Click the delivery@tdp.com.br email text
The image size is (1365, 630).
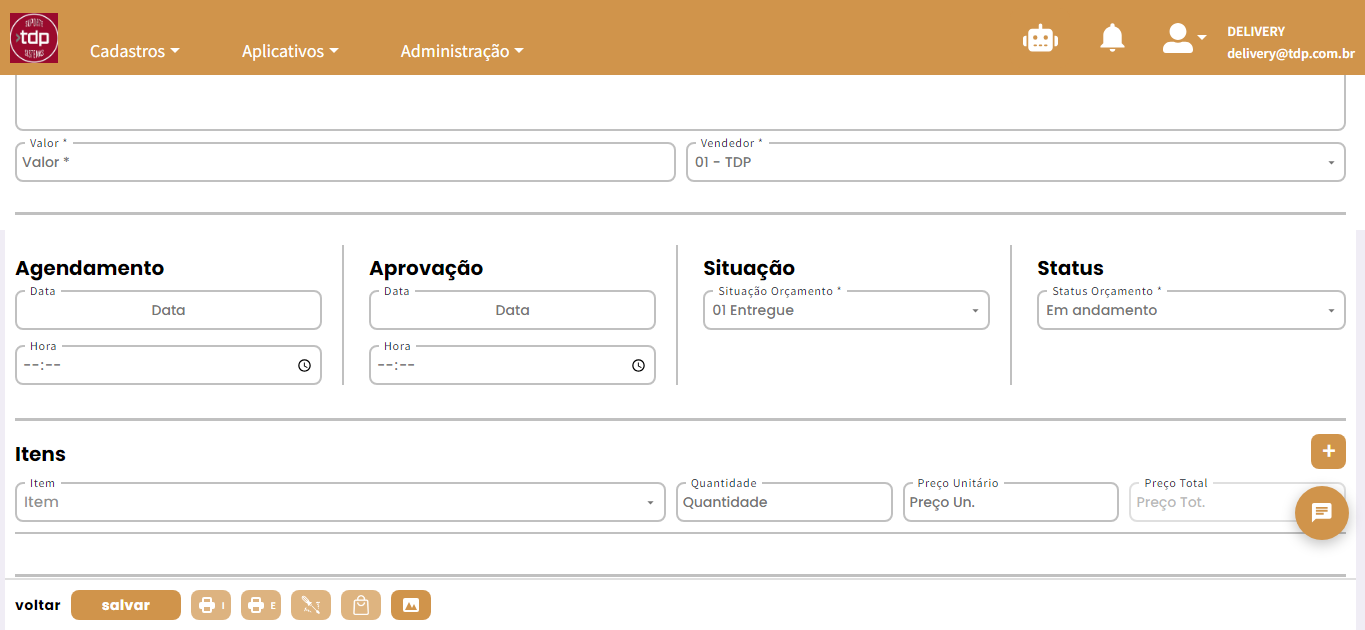(x=1291, y=54)
